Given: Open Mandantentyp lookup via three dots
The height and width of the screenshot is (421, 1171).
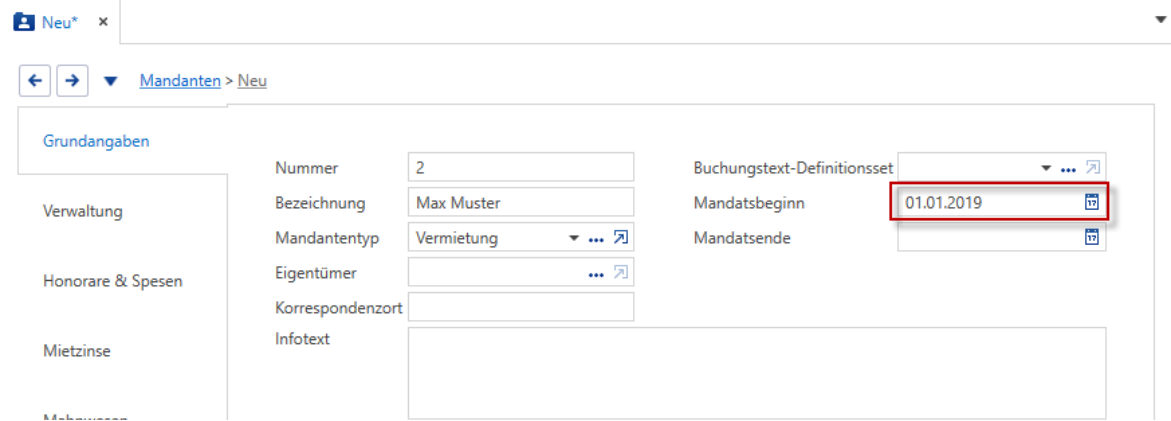Looking at the screenshot, I should pyautogui.click(x=595, y=239).
